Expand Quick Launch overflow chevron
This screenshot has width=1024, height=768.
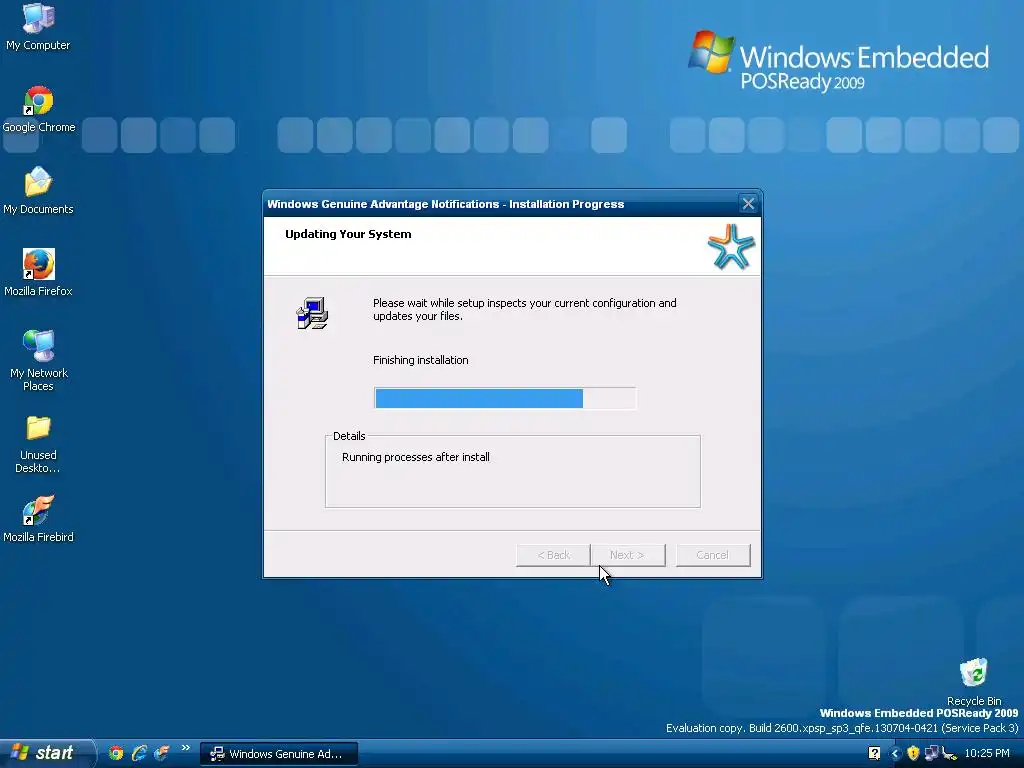pyautogui.click(x=185, y=748)
